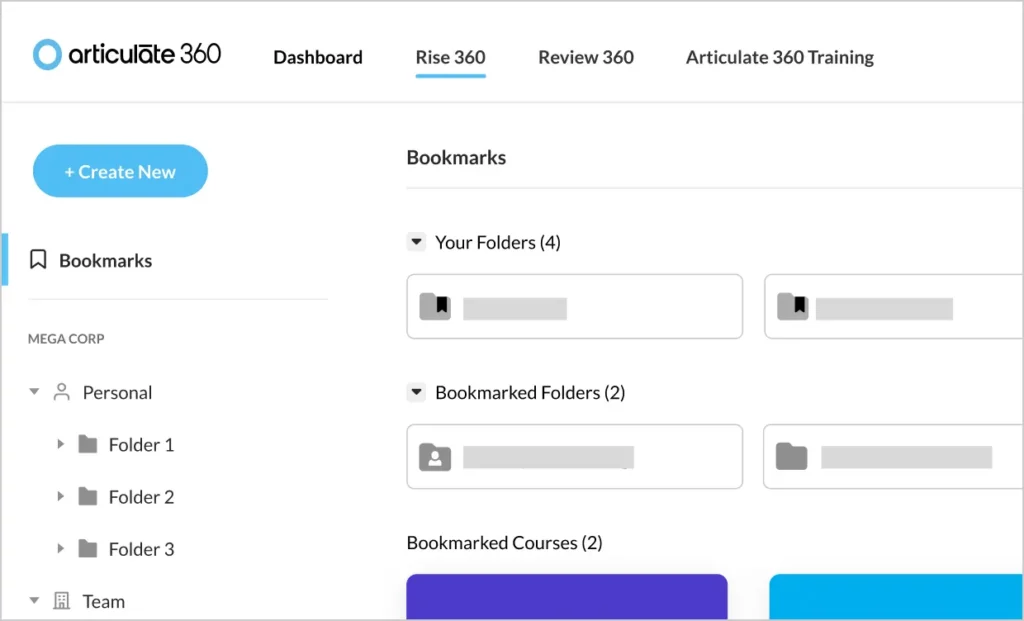Click the Folder 3 folder icon
The image size is (1024, 621).
coord(88,548)
